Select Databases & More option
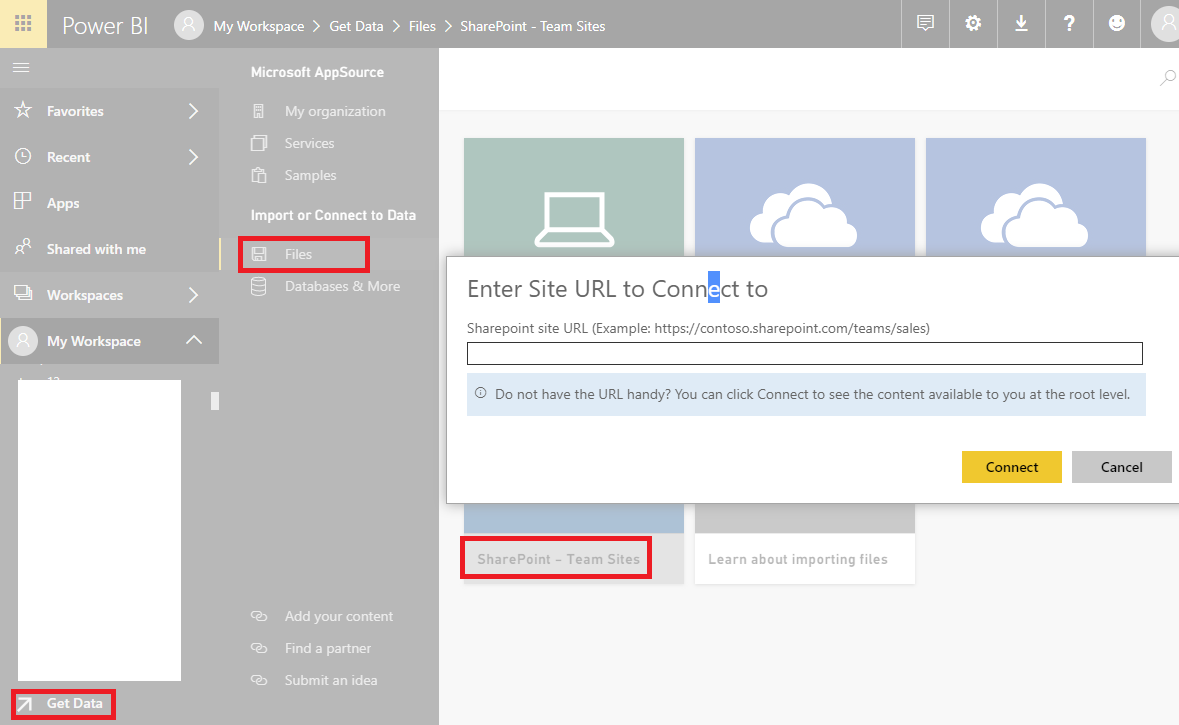The height and width of the screenshot is (725, 1179). coord(342,287)
